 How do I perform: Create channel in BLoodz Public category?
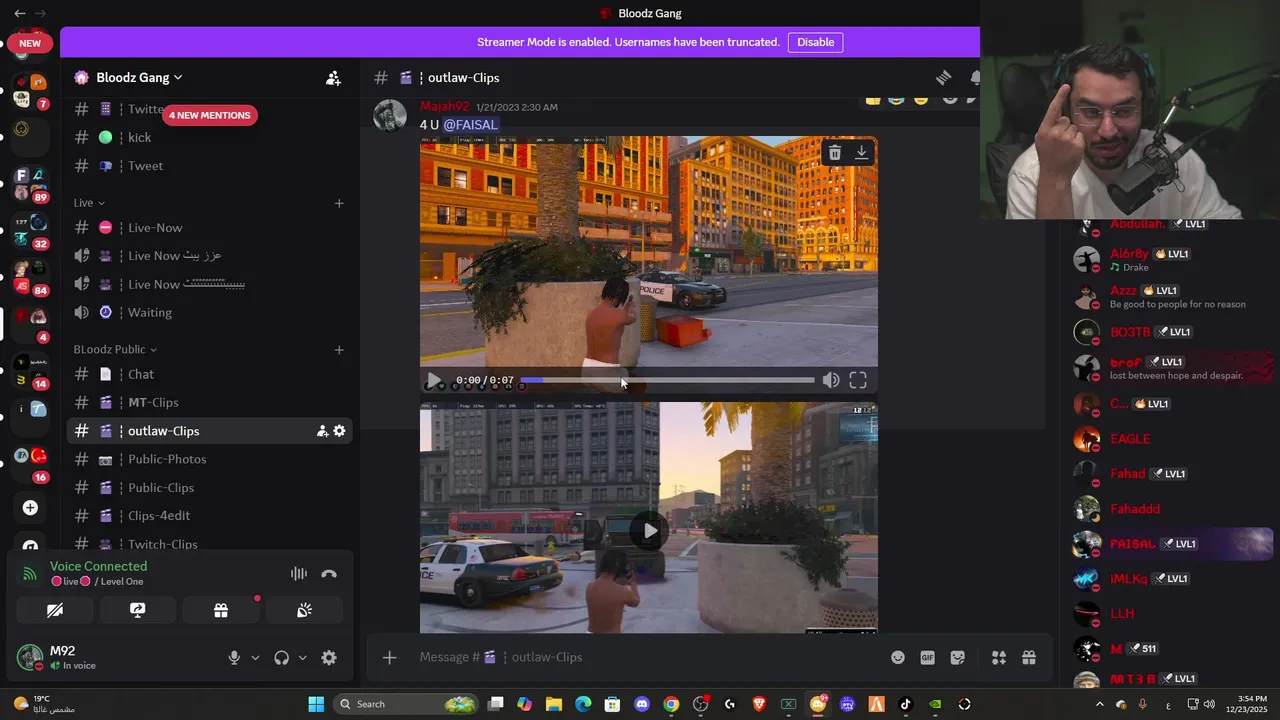click(339, 350)
